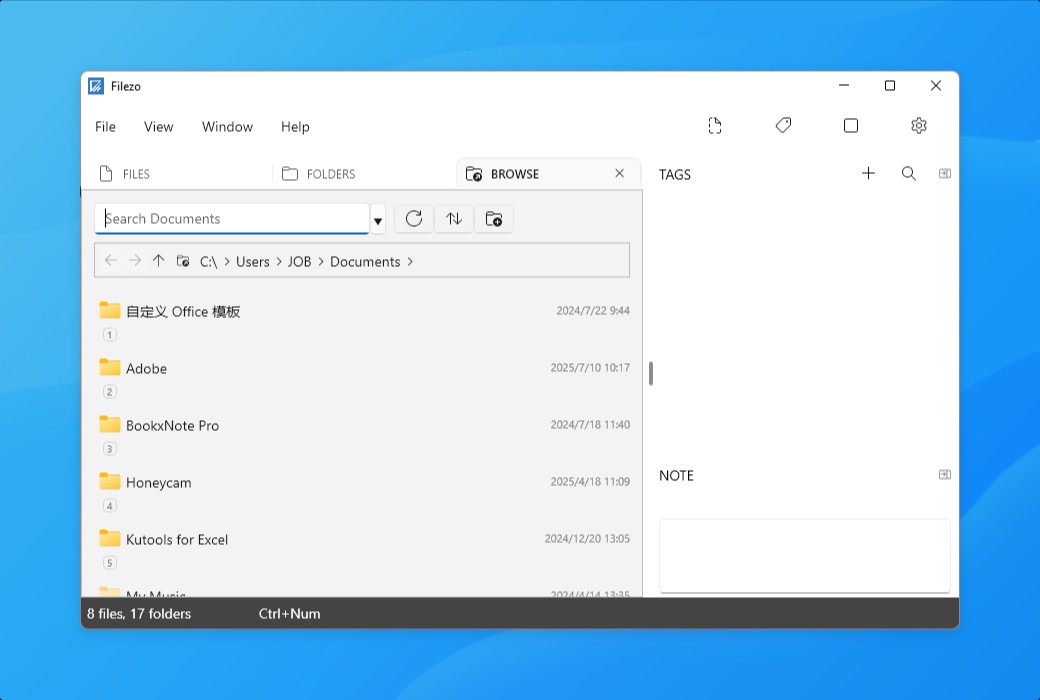Switch to the FILES tab

[177, 174]
